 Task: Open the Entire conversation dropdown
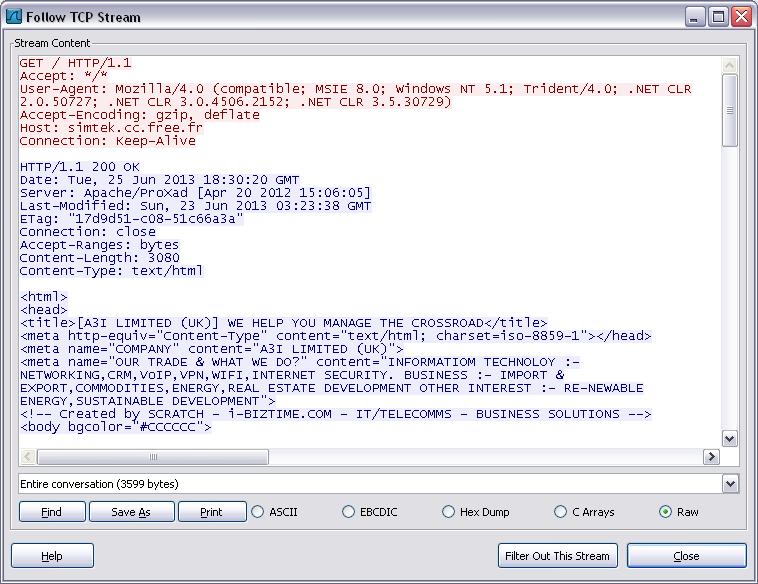click(x=730, y=484)
